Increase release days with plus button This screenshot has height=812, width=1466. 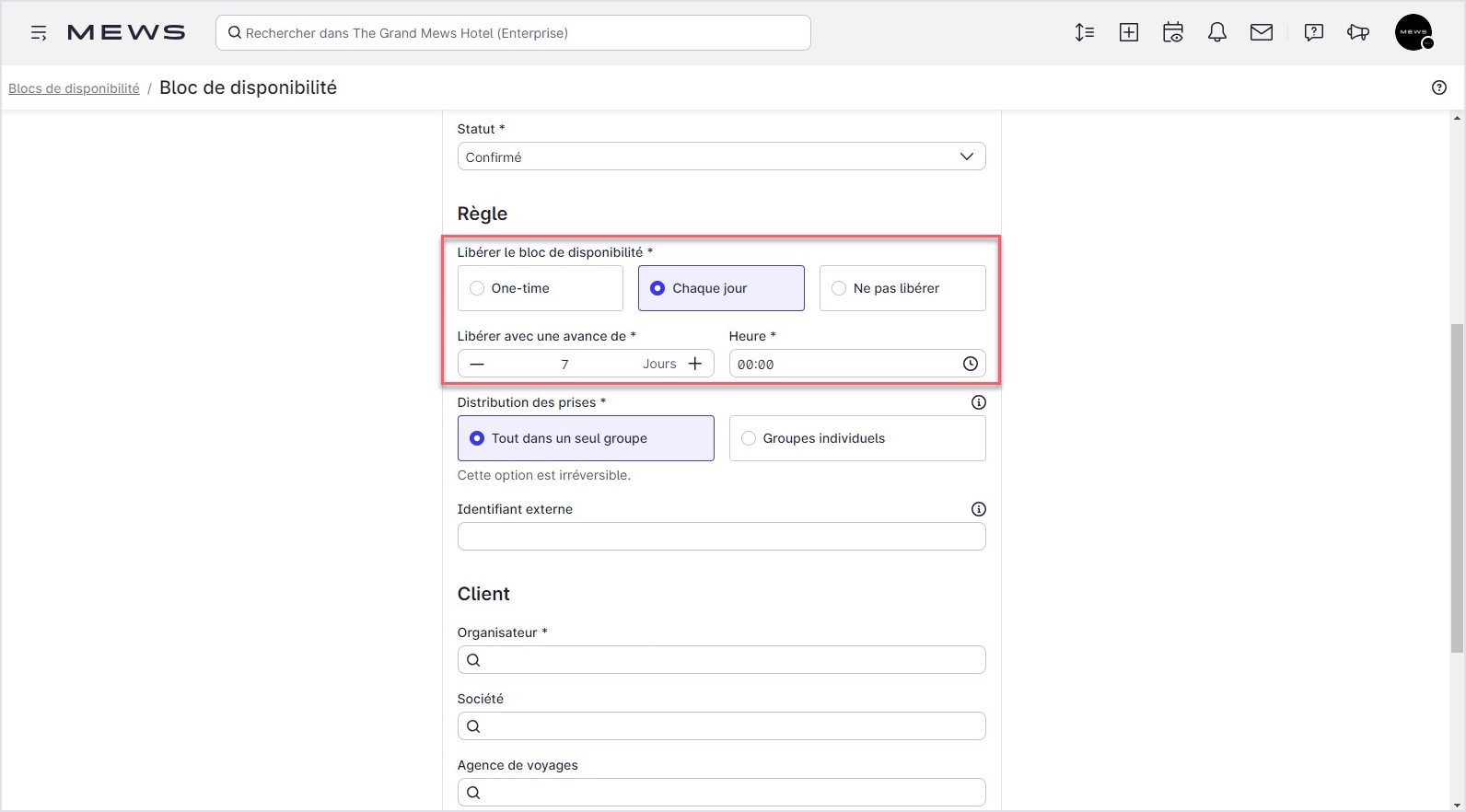pos(695,364)
